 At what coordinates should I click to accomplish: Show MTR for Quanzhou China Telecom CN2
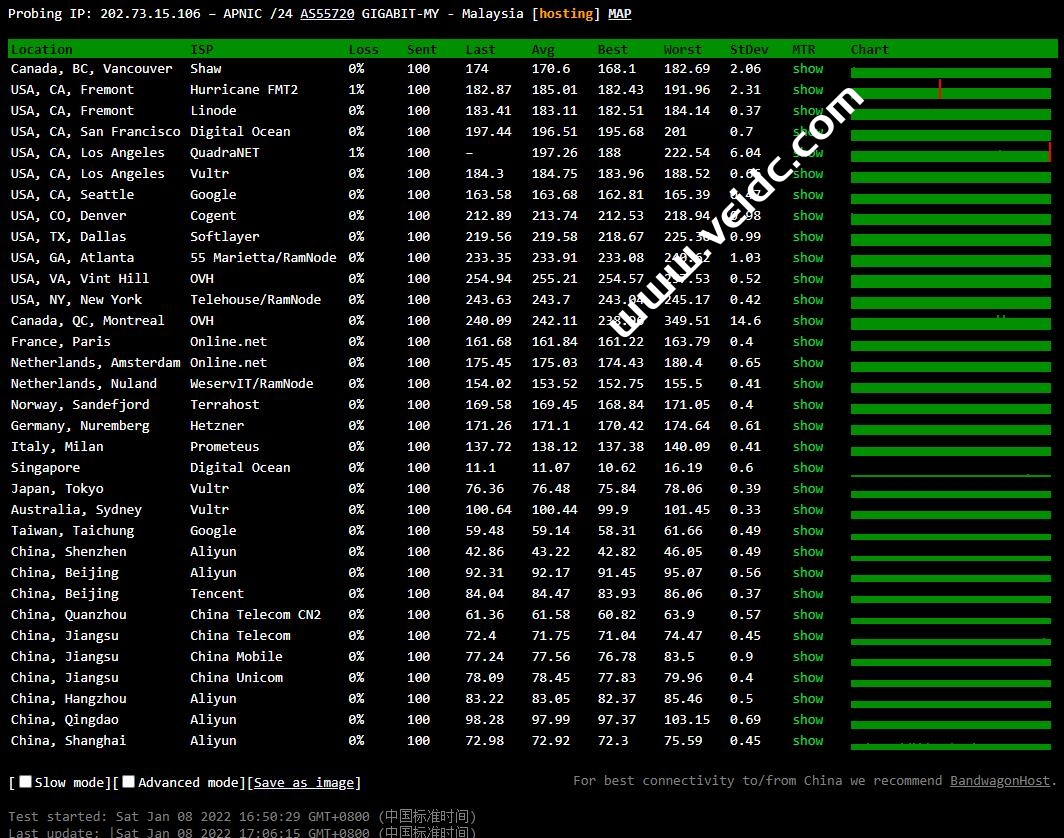click(x=808, y=615)
